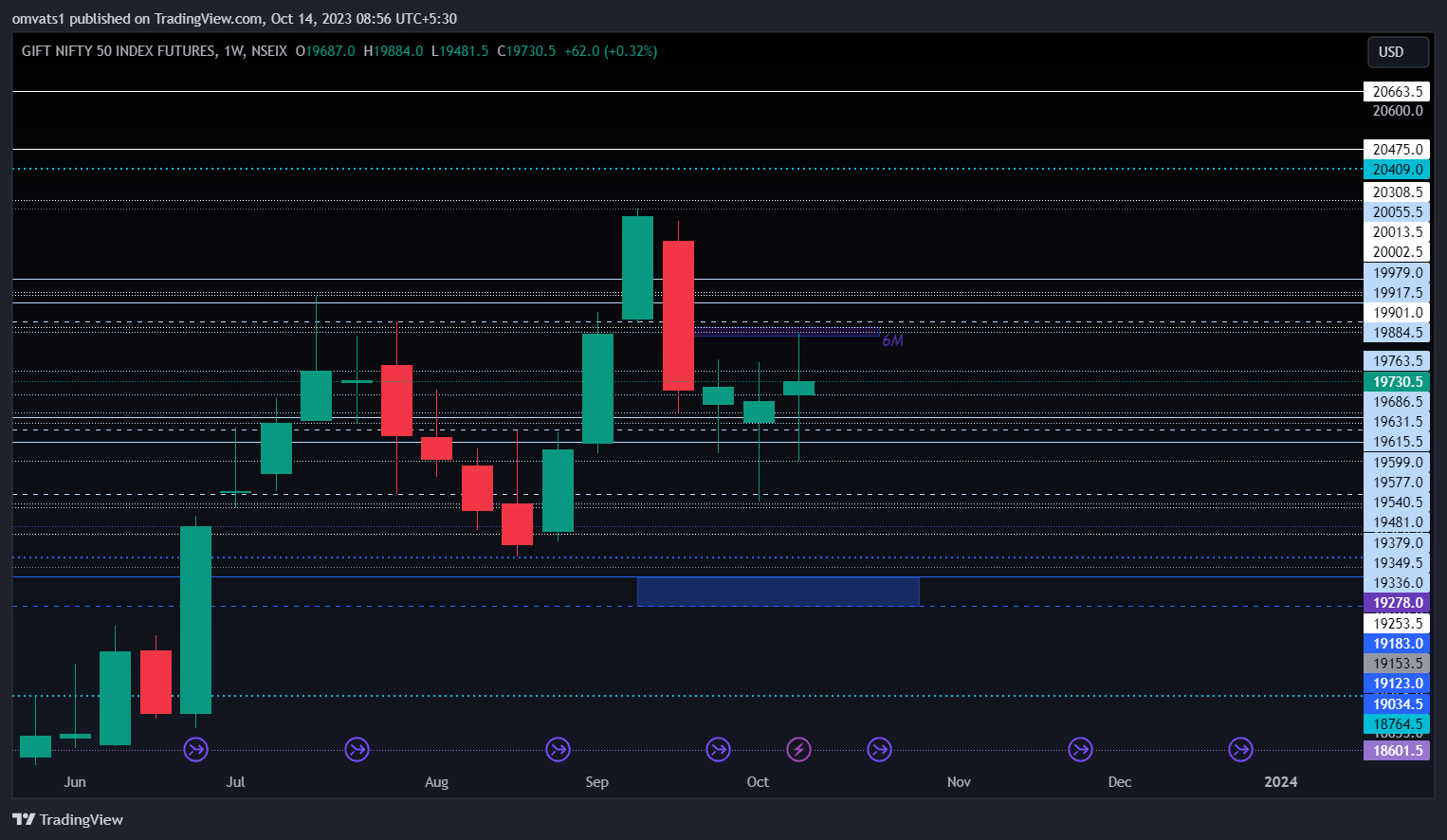Click the blue 19123.0 price label
This screenshot has height=840, width=1447.
pos(1397,684)
